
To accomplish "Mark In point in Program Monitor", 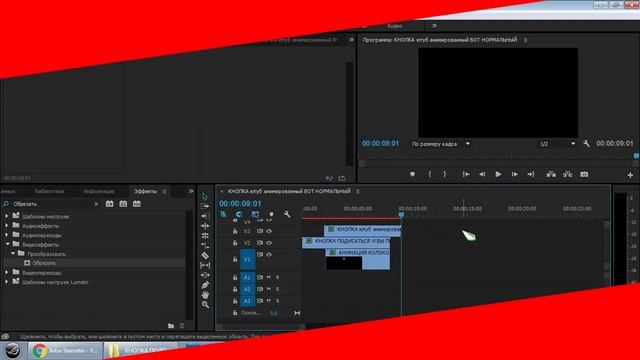I will (x=429, y=174).
